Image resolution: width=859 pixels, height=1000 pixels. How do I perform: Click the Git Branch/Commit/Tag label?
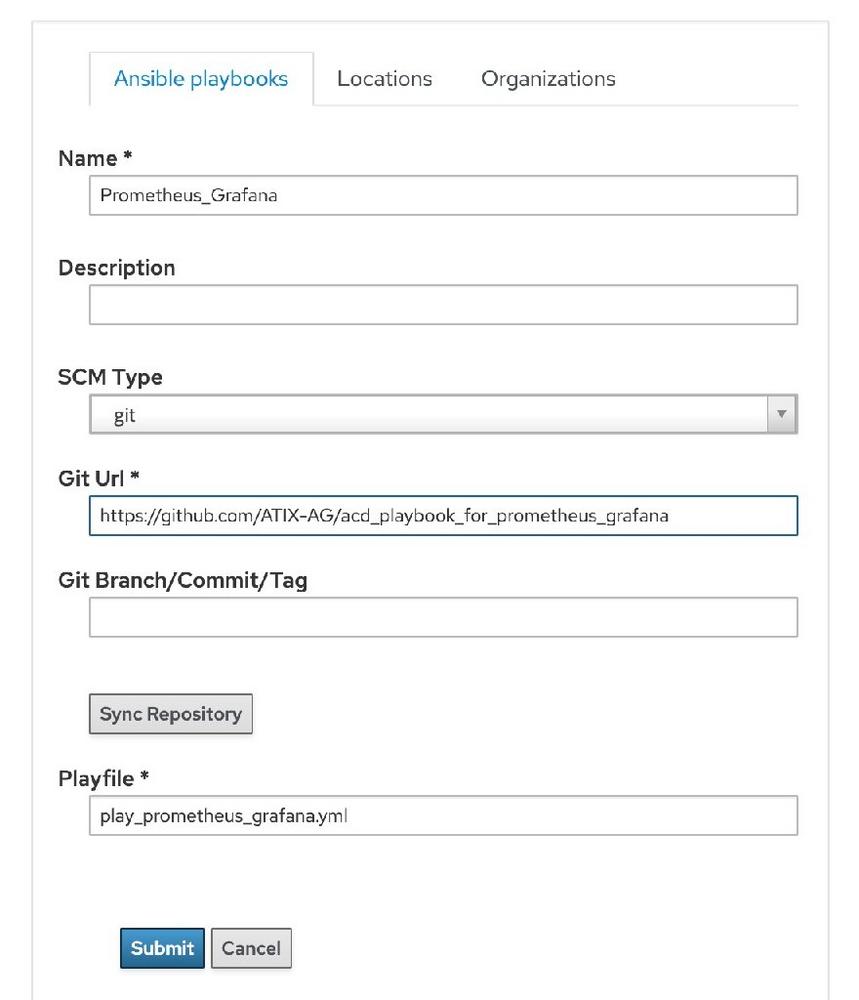click(x=183, y=580)
